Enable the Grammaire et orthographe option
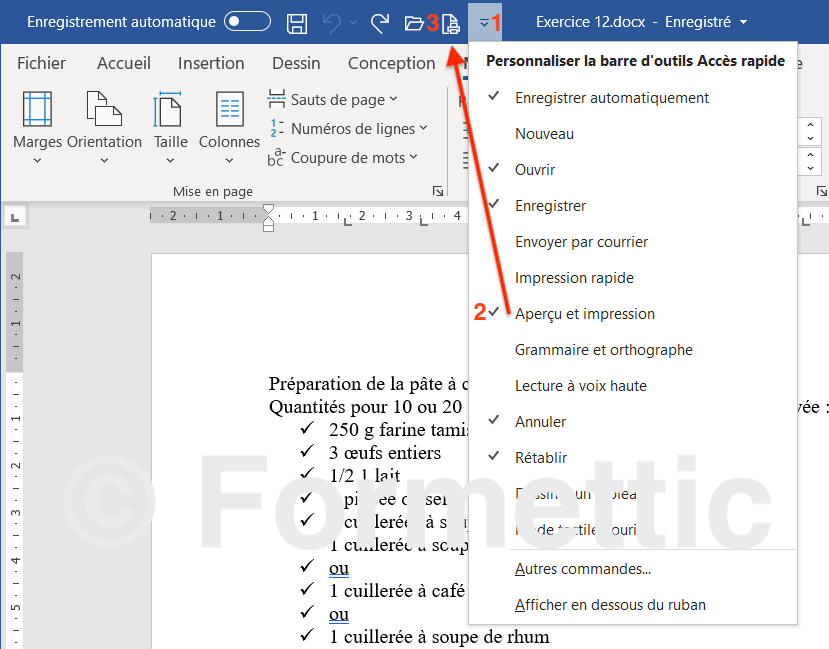This screenshot has height=649, width=829. pos(603,350)
